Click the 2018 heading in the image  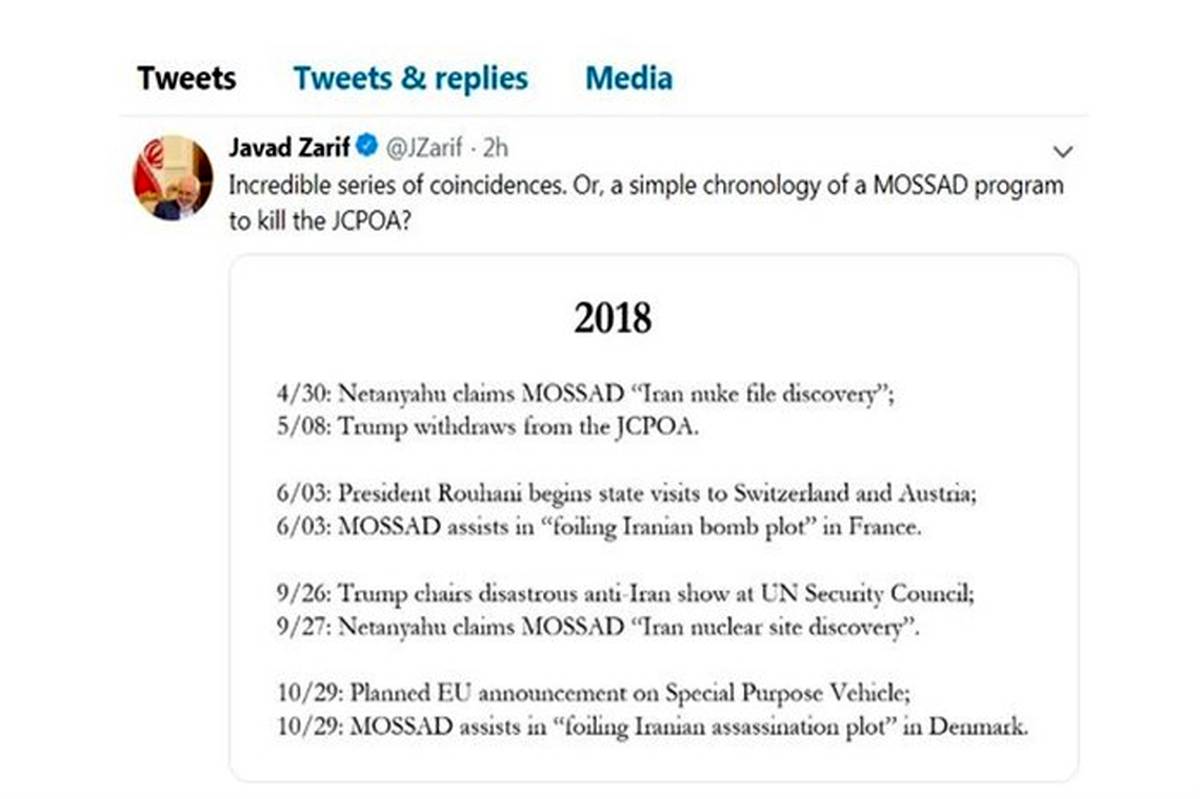pos(612,319)
